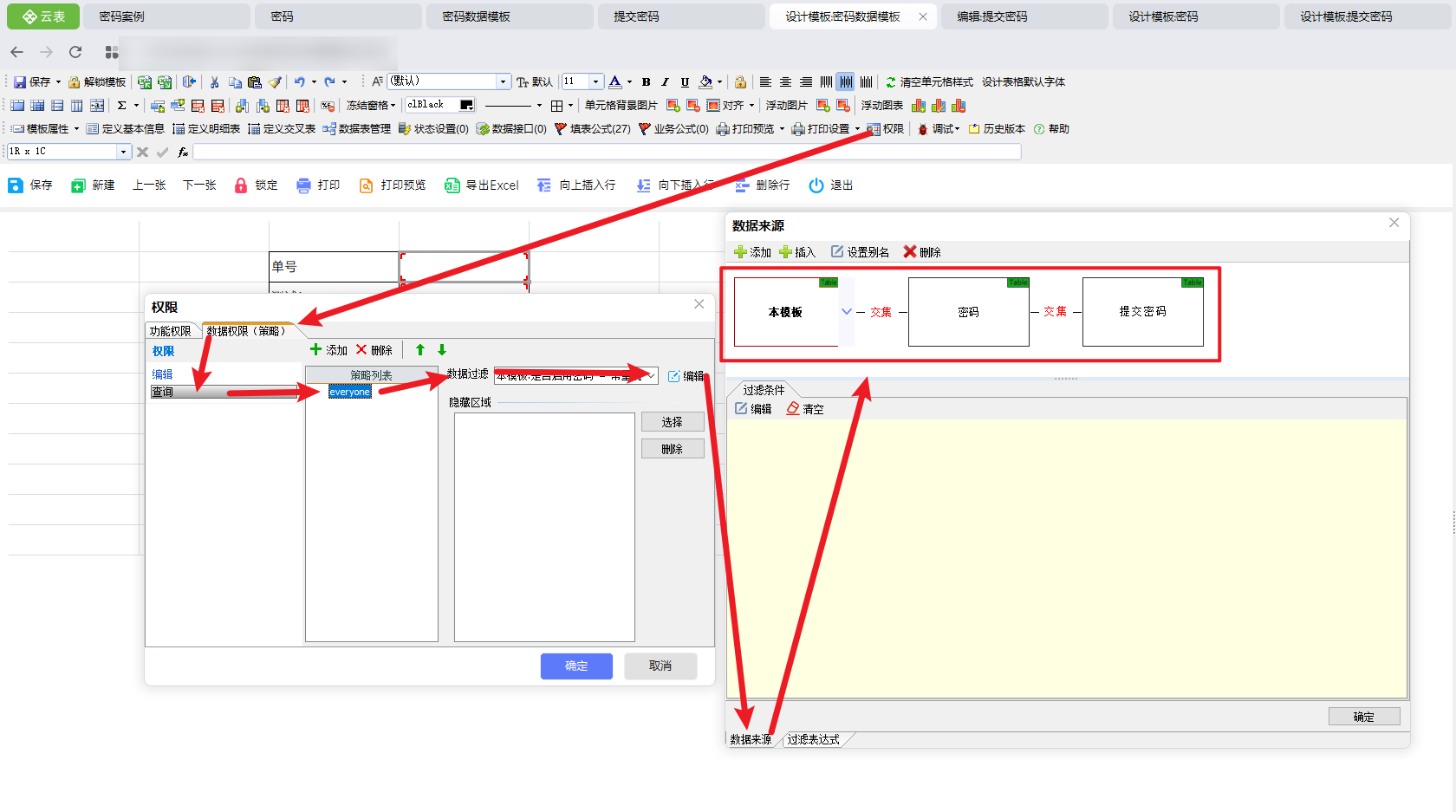Click 取消 in the 权限 dialog
The image size is (1456, 812).
tap(660, 666)
